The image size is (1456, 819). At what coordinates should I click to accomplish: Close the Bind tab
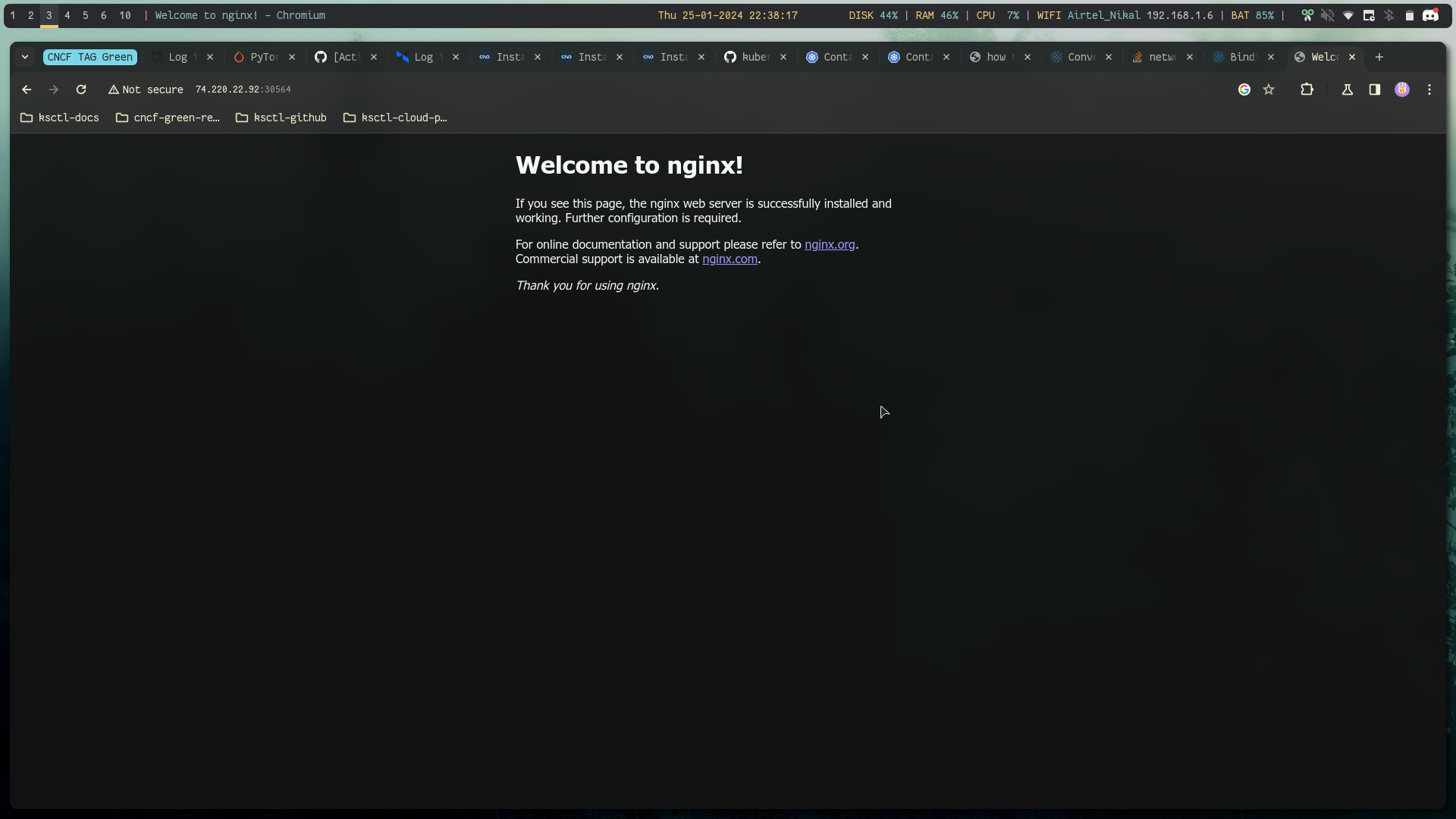(x=1271, y=57)
